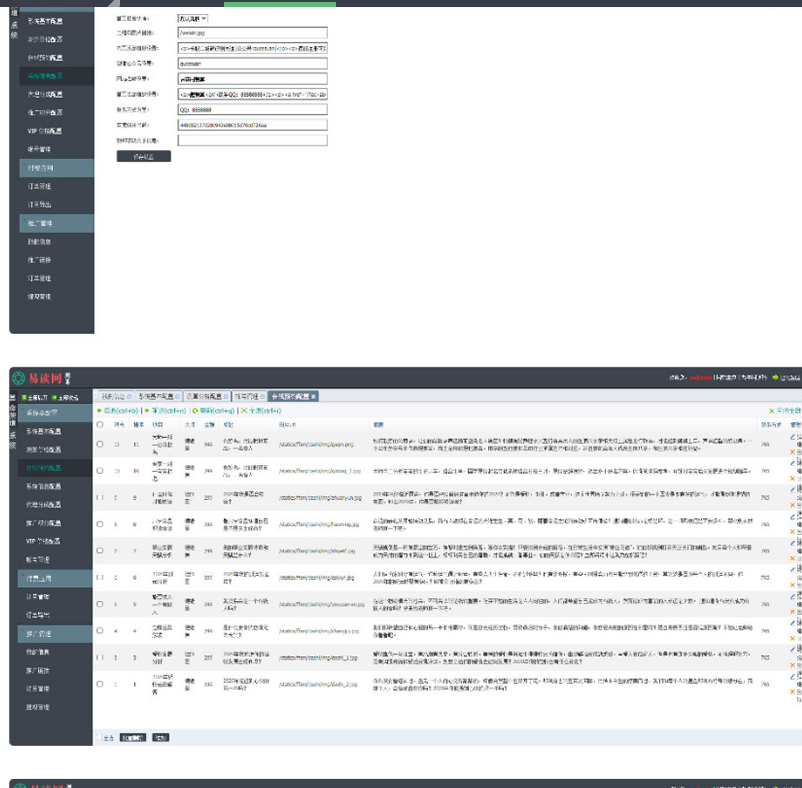Image resolution: width=802 pixels, height=788 pixels.
Task: Click the pencil edit icon in first table row
Action: (x=793, y=437)
